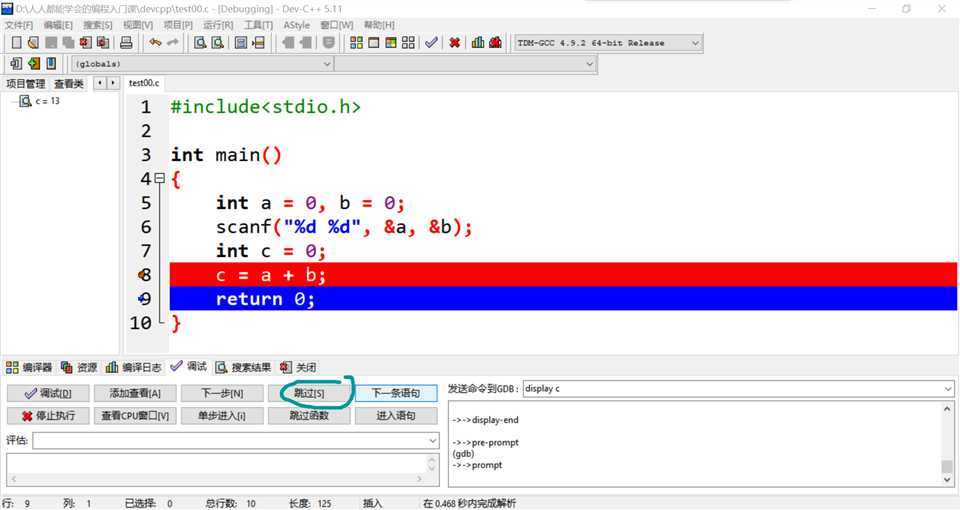Switch to the 搜索结果 bottom tab
The width and height of the screenshot is (960, 510).
tap(243, 367)
